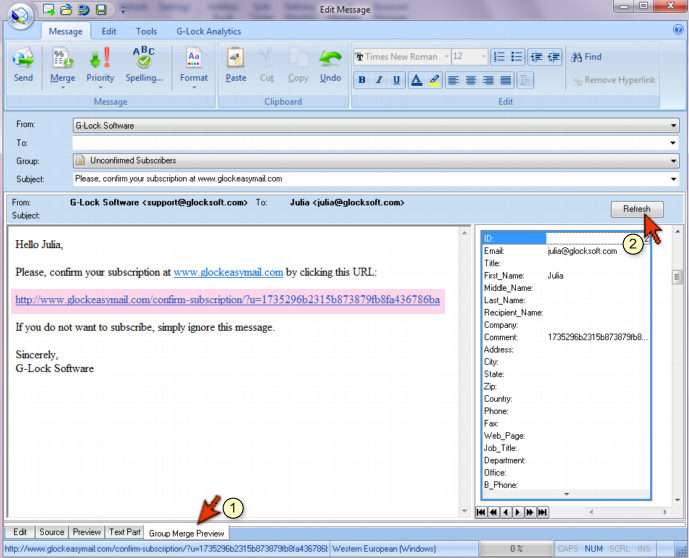Center align the text
Viewport: 689px width, 558px height.
[471, 80]
